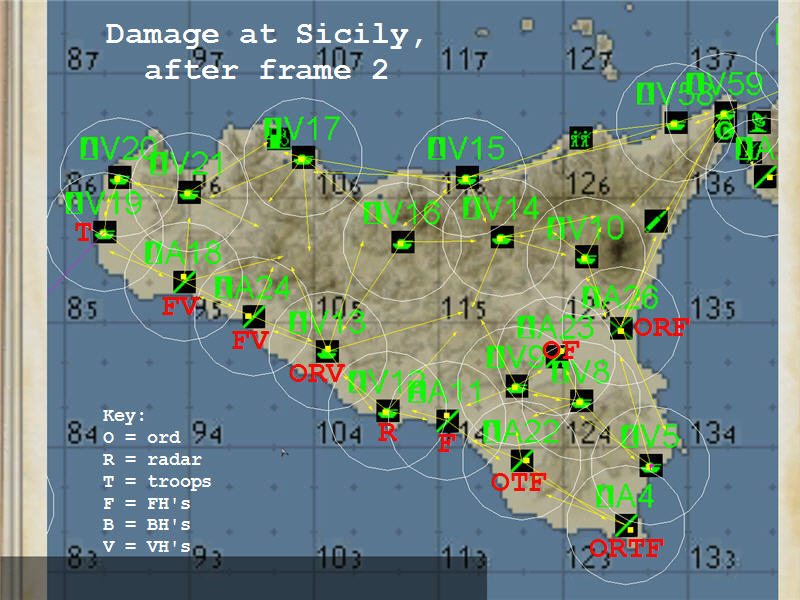Screen dimensions: 800x600
Task: Select the V58 vehicle field tank icon
Action: click(676, 123)
